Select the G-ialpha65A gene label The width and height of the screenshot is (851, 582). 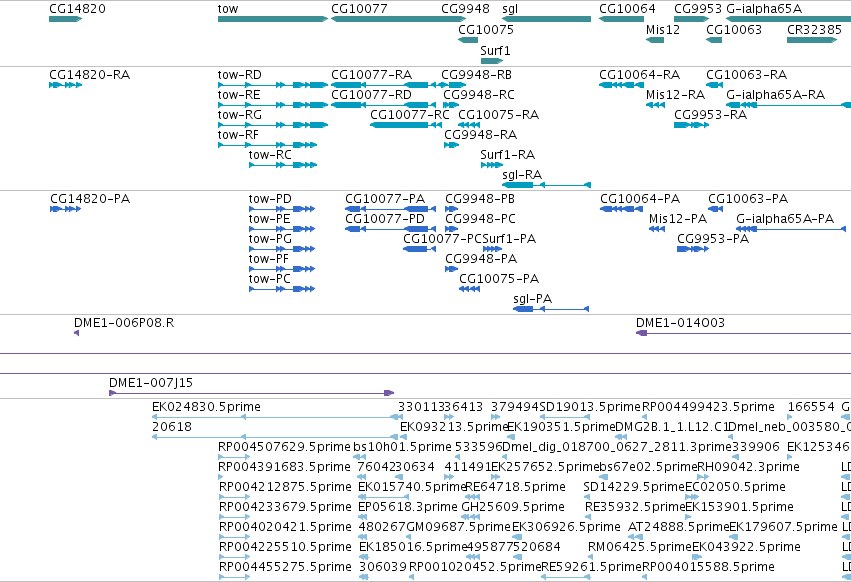coord(764,9)
